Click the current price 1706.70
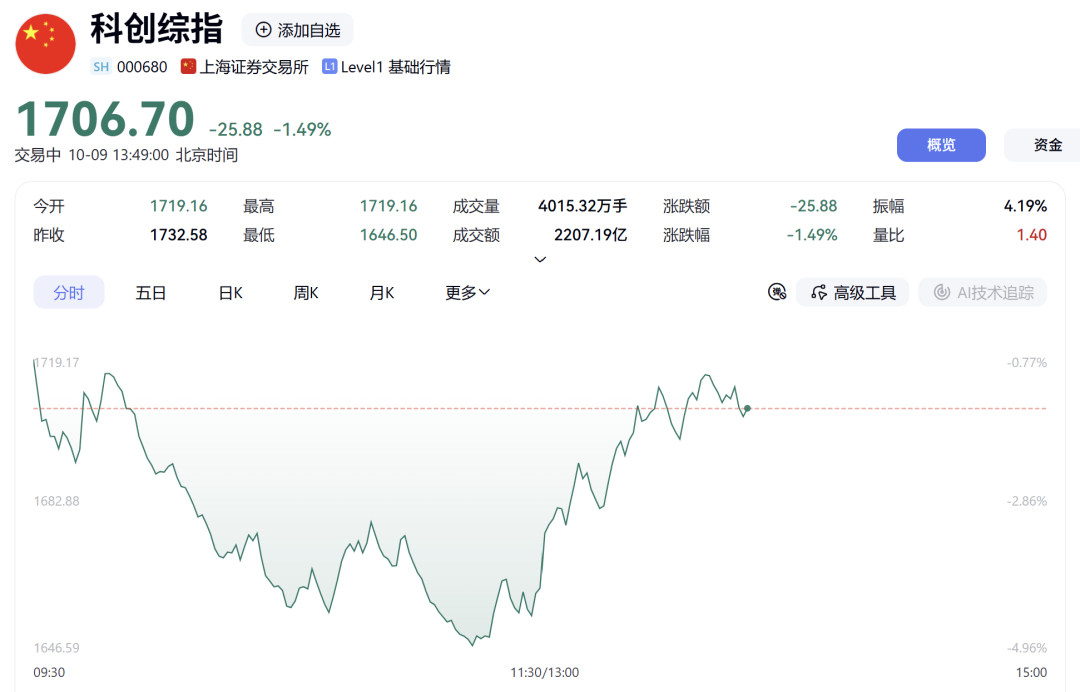 105,119
